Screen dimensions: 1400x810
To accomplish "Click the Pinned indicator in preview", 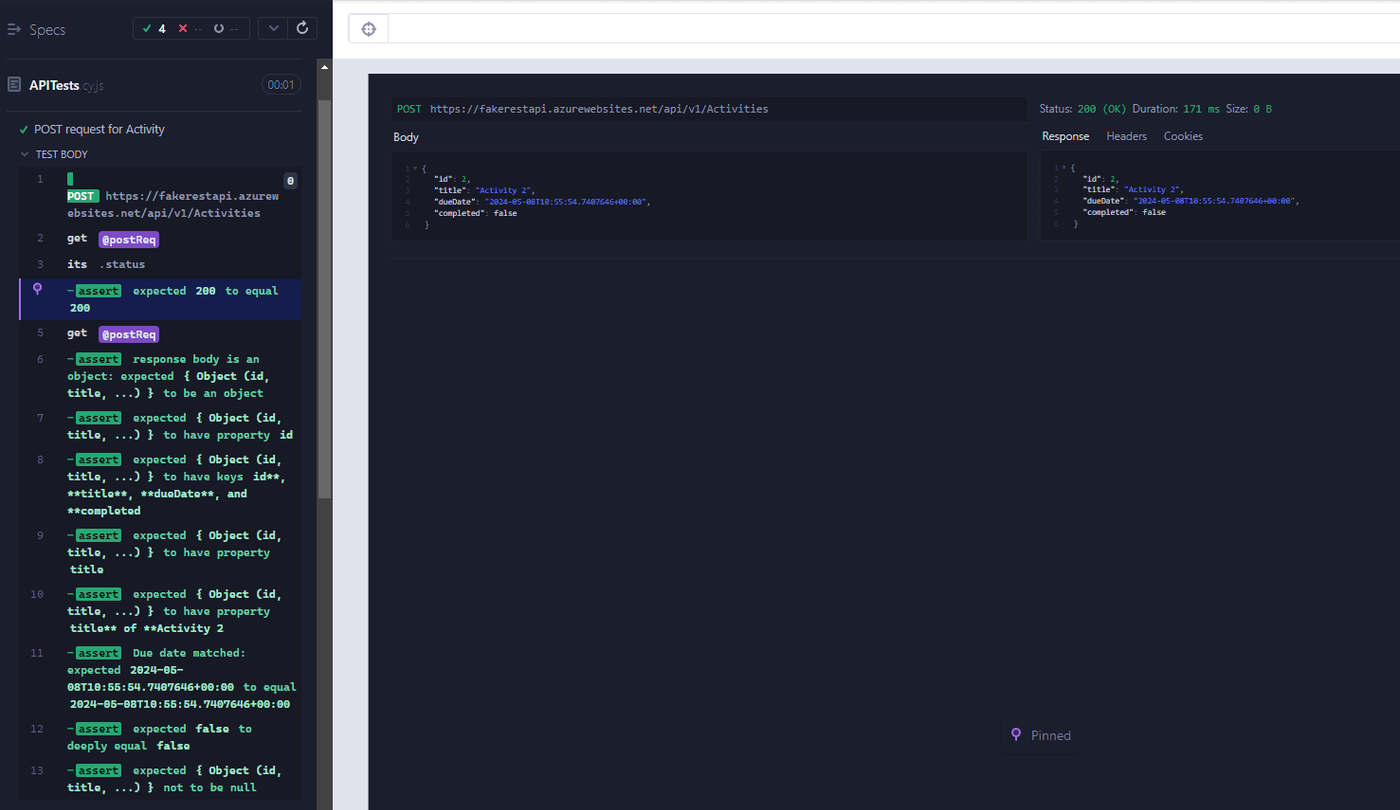I will [x=1041, y=735].
